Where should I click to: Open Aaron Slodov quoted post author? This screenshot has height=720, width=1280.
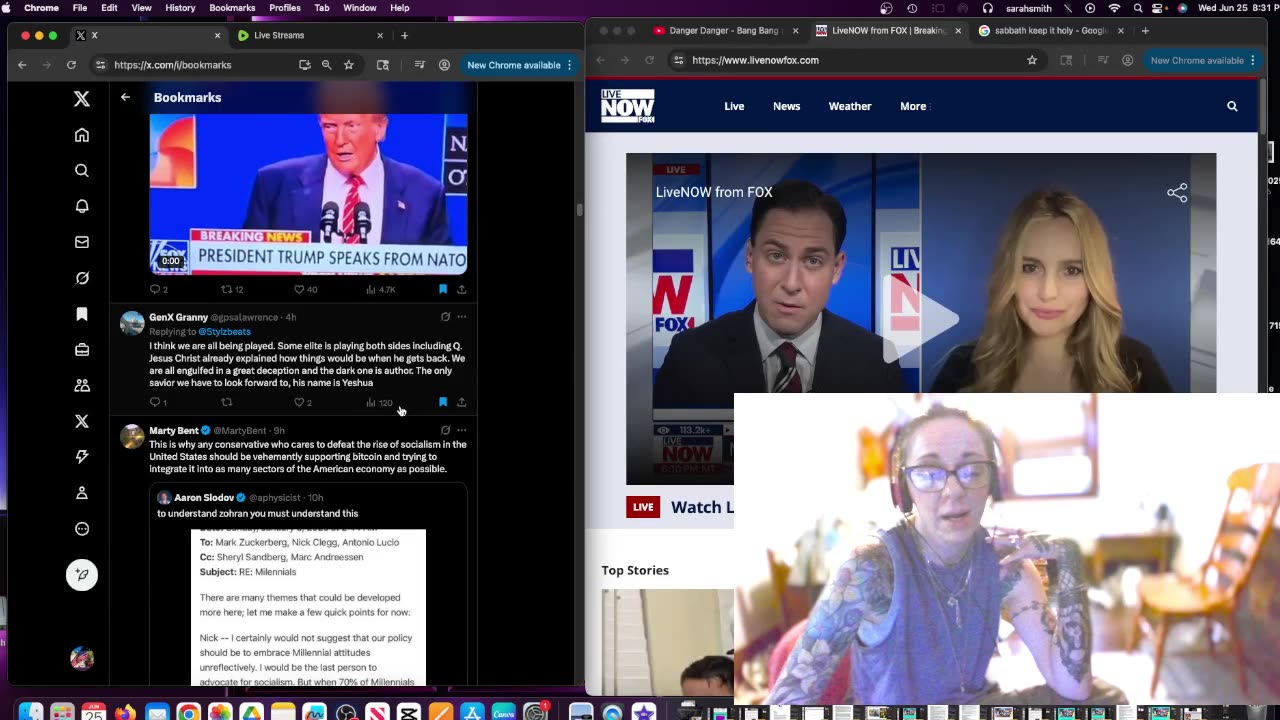pos(204,497)
